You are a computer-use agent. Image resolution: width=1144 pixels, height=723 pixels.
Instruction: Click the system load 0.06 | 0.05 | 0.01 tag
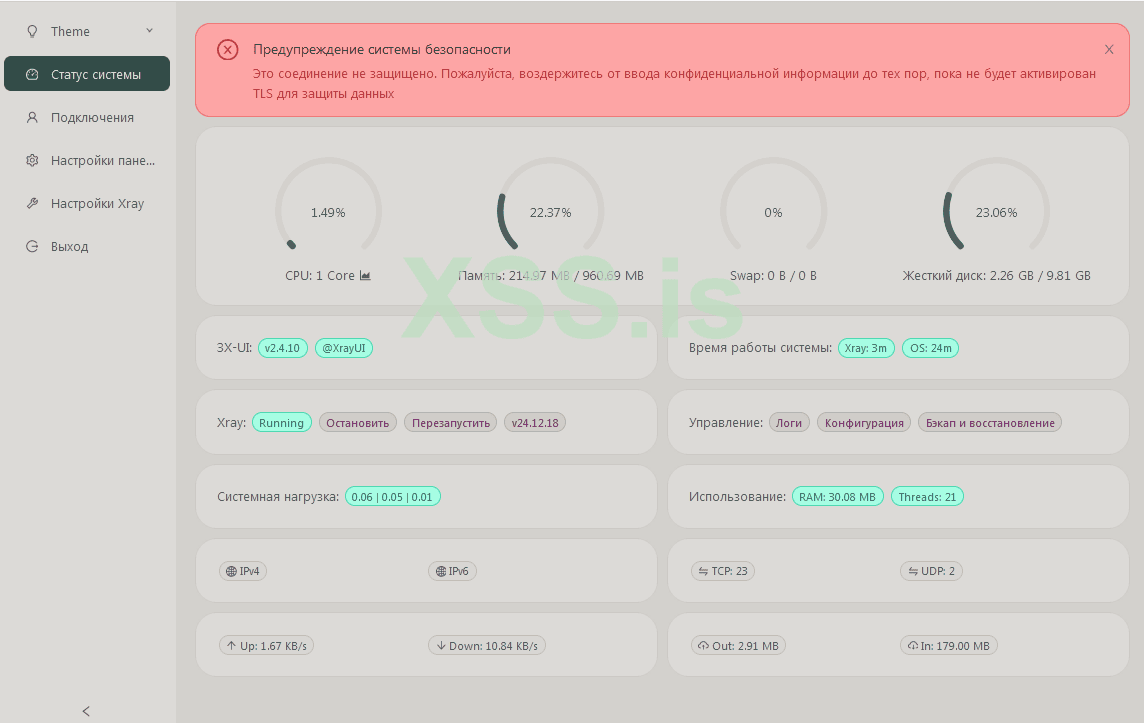[393, 497]
